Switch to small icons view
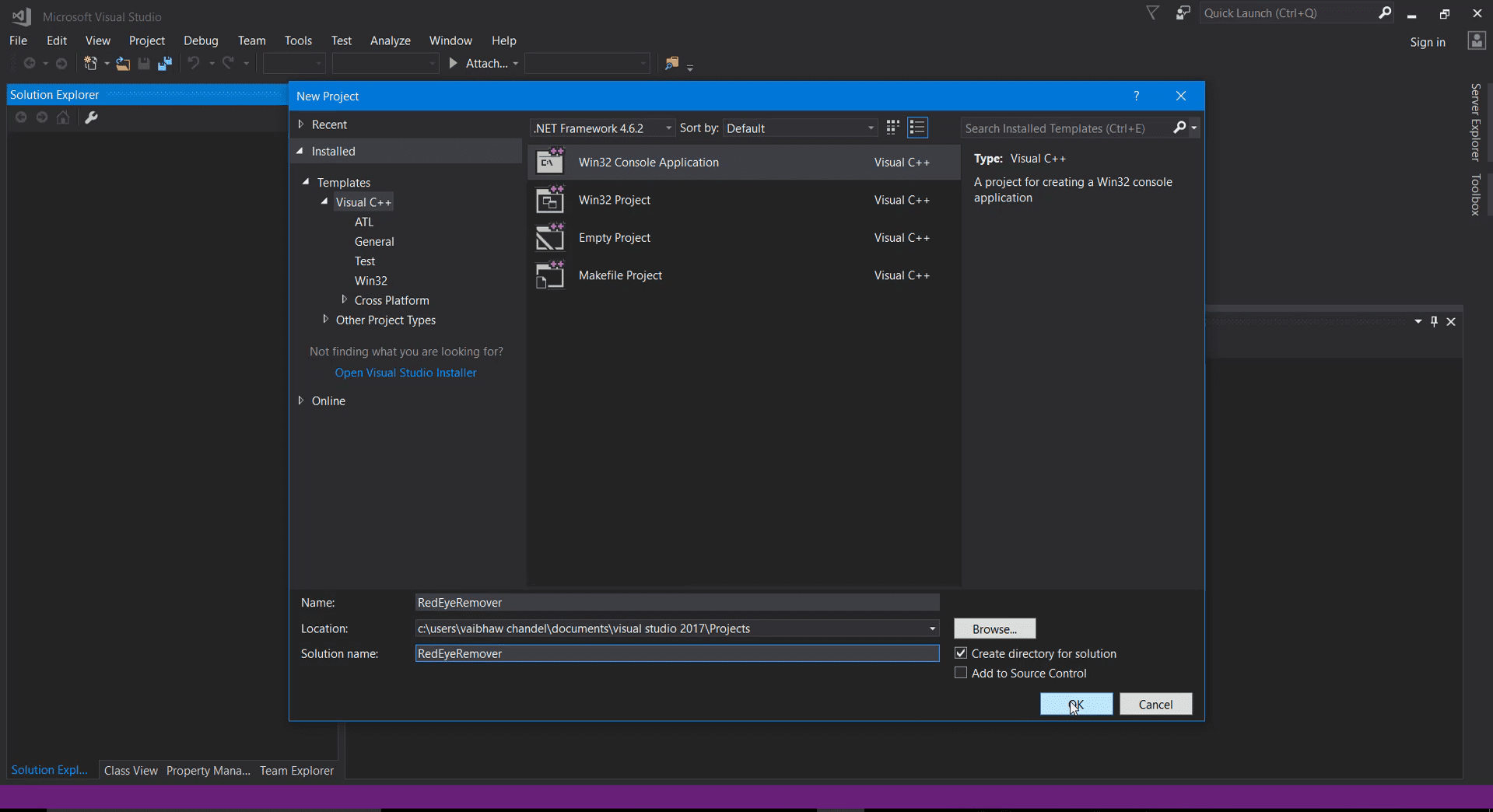The image size is (1493, 812). click(892, 128)
